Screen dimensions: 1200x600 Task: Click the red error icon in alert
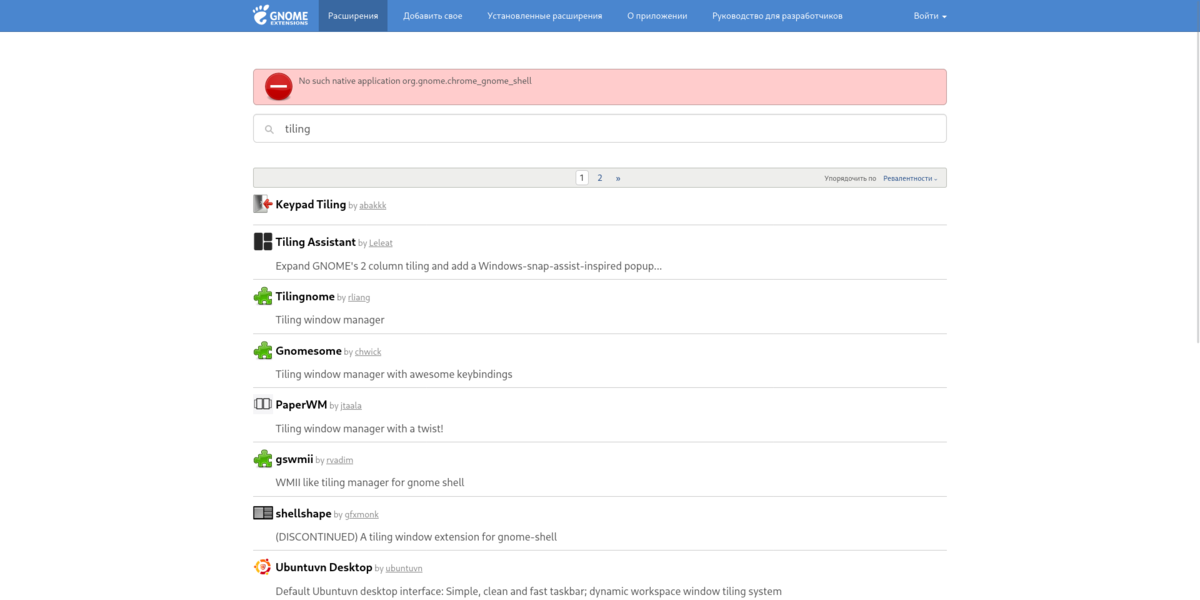point(279,87)
